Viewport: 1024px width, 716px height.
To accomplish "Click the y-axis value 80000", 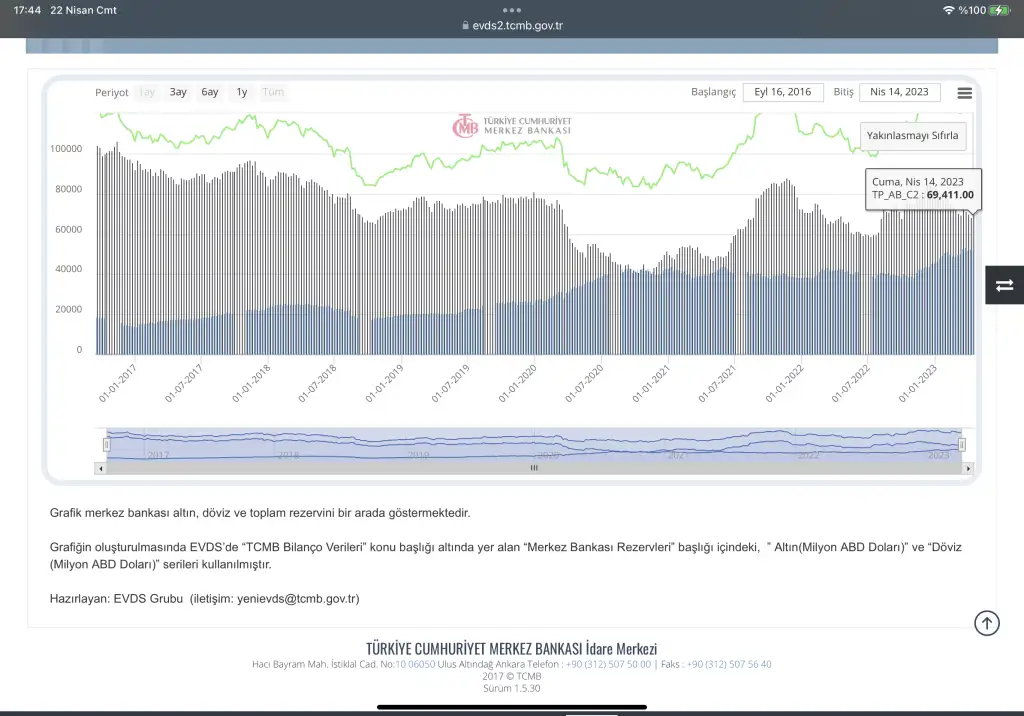I will tap(69, 189).
